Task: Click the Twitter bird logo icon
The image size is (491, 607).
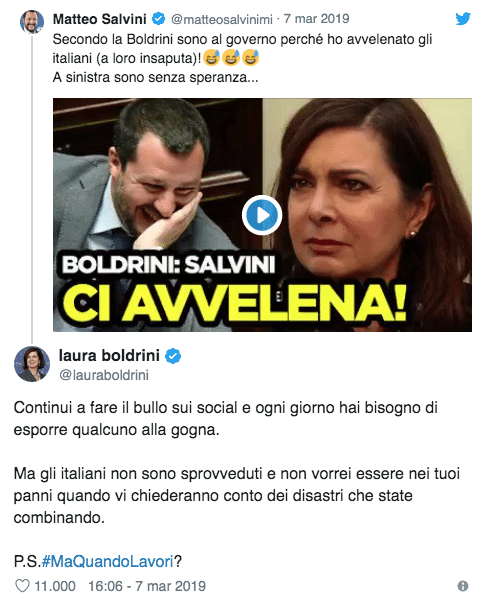Action: click(463, 19)
